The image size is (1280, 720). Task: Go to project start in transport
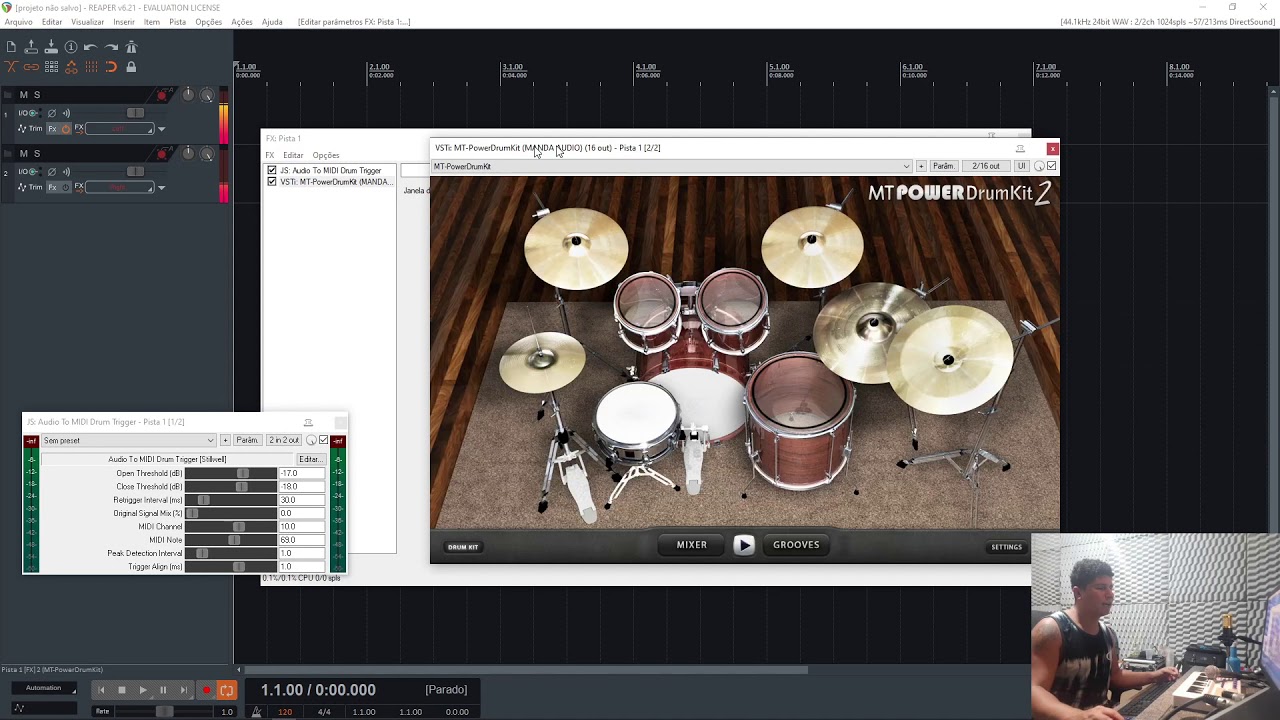101,690
